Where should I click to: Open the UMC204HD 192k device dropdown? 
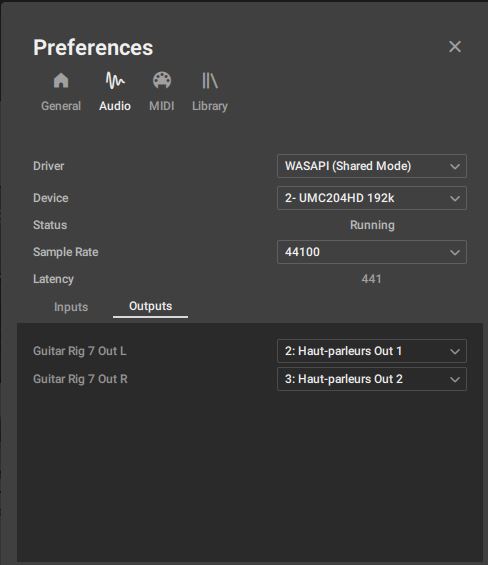[372, 198]
